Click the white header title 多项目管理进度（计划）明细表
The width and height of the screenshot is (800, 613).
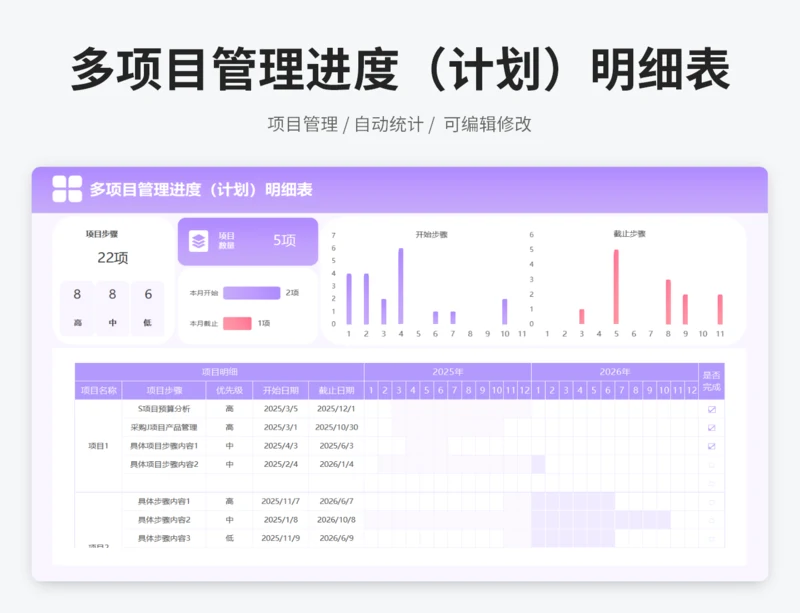201,190
